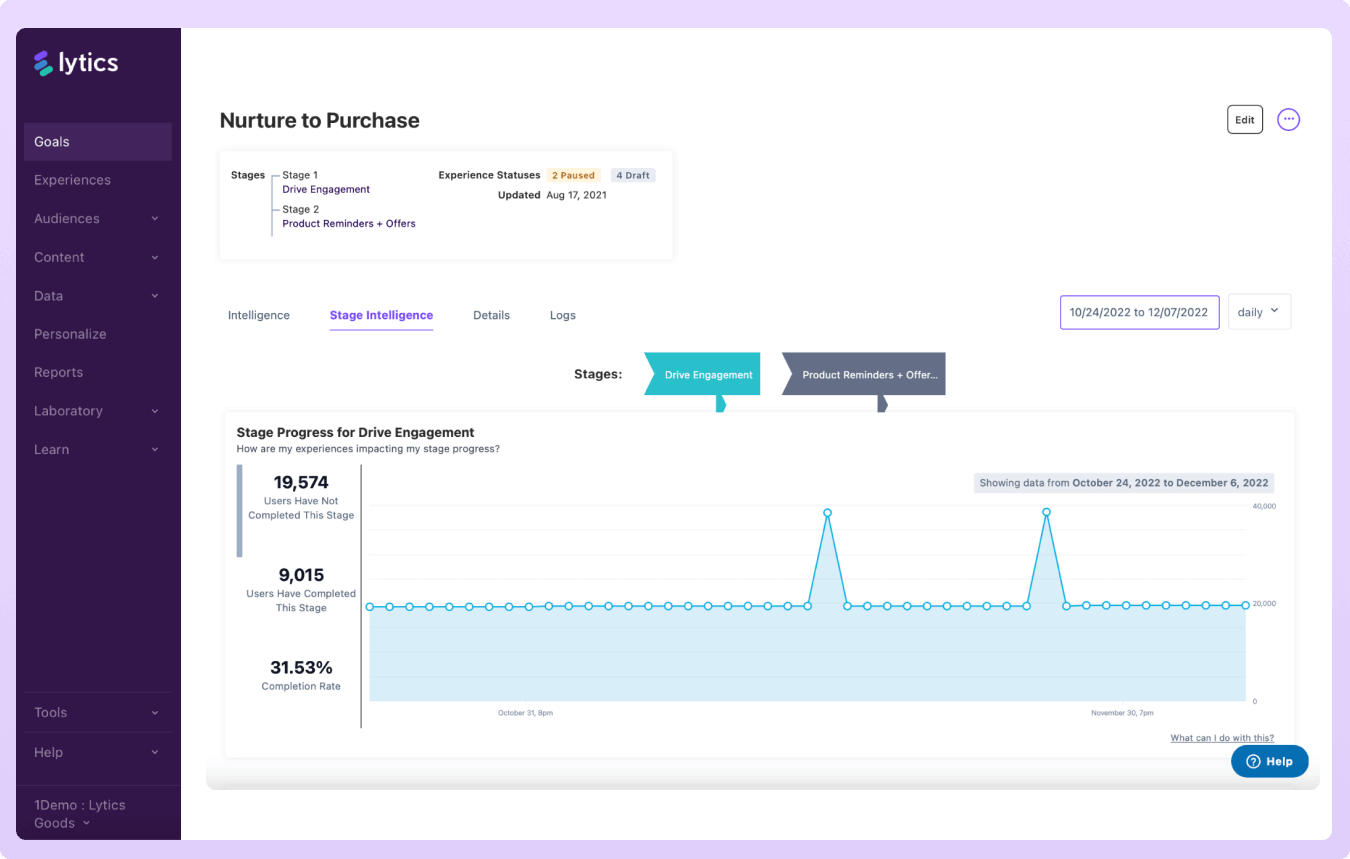This screenshot has width=1350, height=859.
Task: Click the Lytics logo icon
Action: tap(43, 64)
